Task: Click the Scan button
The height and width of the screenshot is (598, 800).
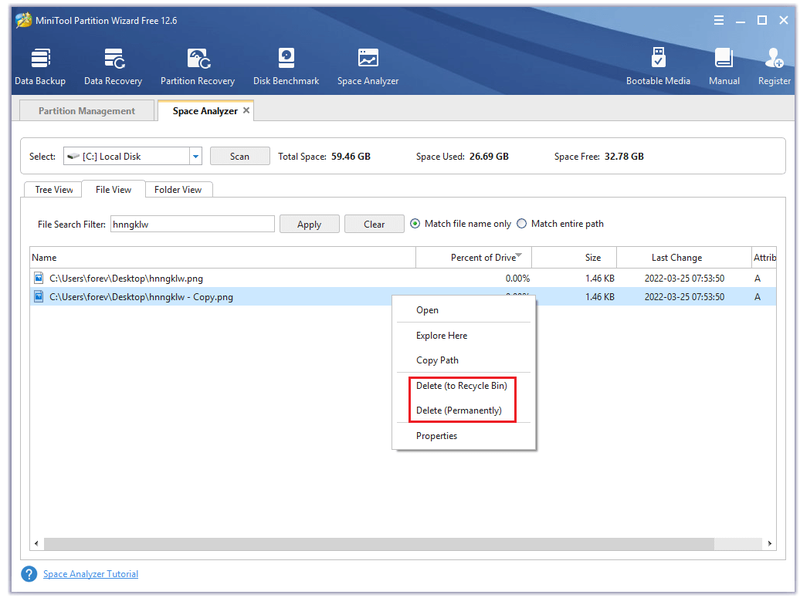Action: click(x=240, y=157)
